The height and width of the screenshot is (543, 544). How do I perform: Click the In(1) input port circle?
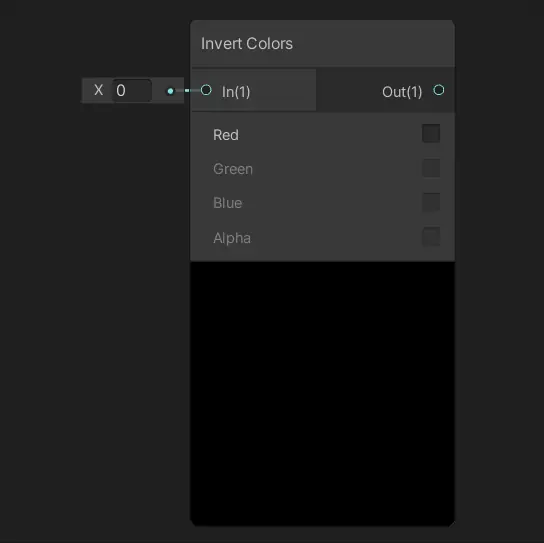206,90
